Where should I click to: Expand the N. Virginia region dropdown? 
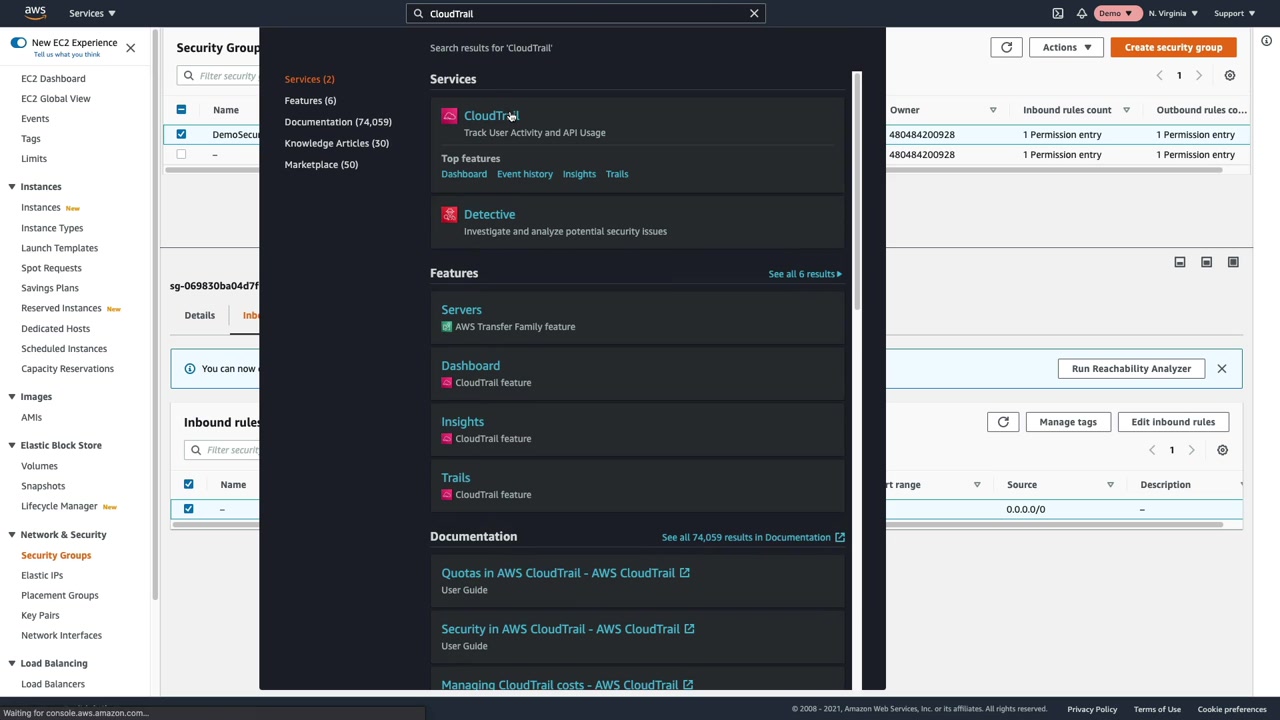1173,13
